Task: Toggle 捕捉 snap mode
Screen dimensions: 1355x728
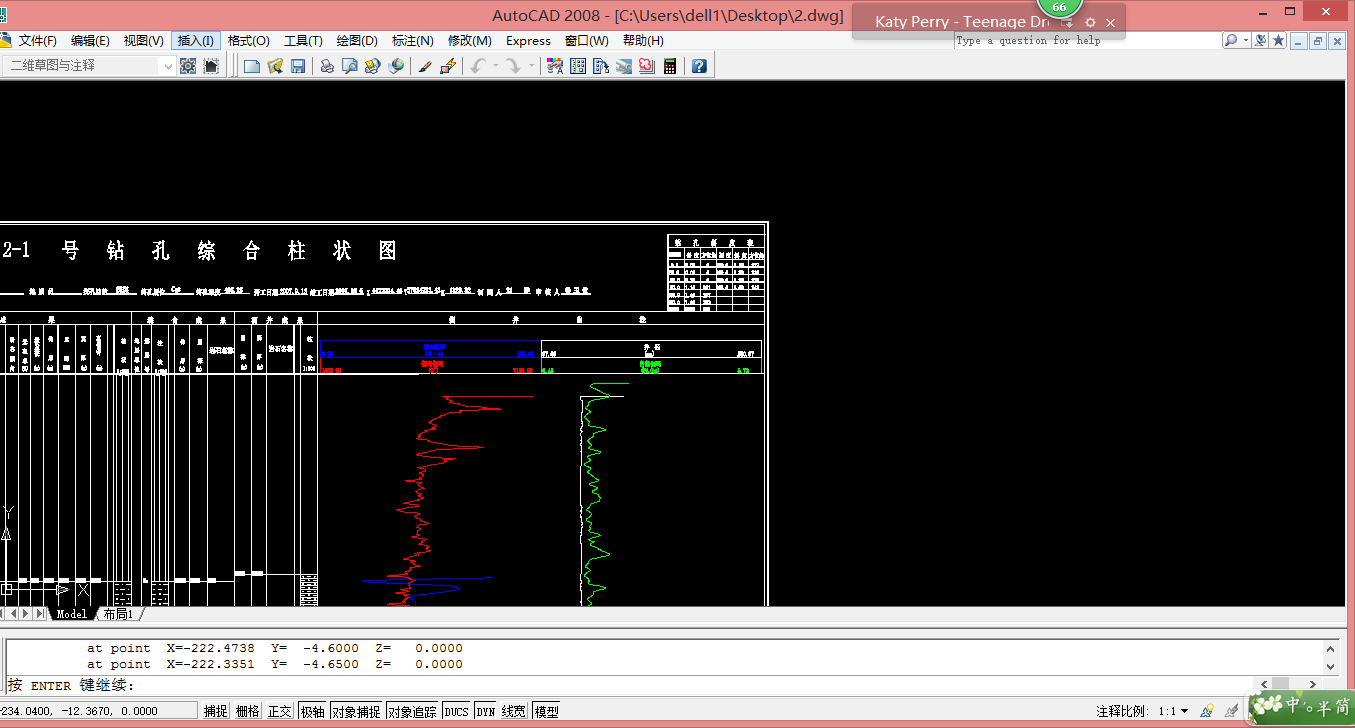Action: point(216,711)
